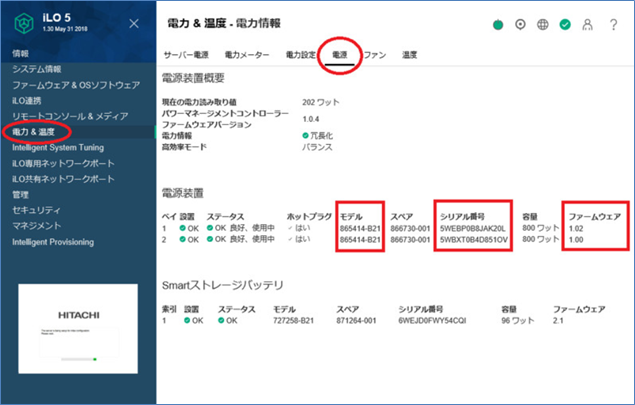This screenshot has height=405, width=635.
Task: Click bay 2 hot plug はい value
Action: [x=303, y=239]
